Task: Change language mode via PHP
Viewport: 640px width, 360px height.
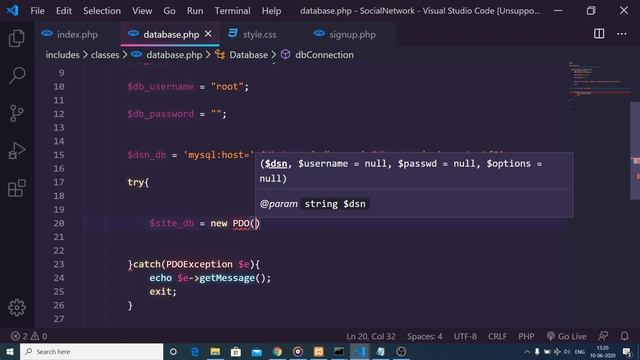Action: click(526, 336)
